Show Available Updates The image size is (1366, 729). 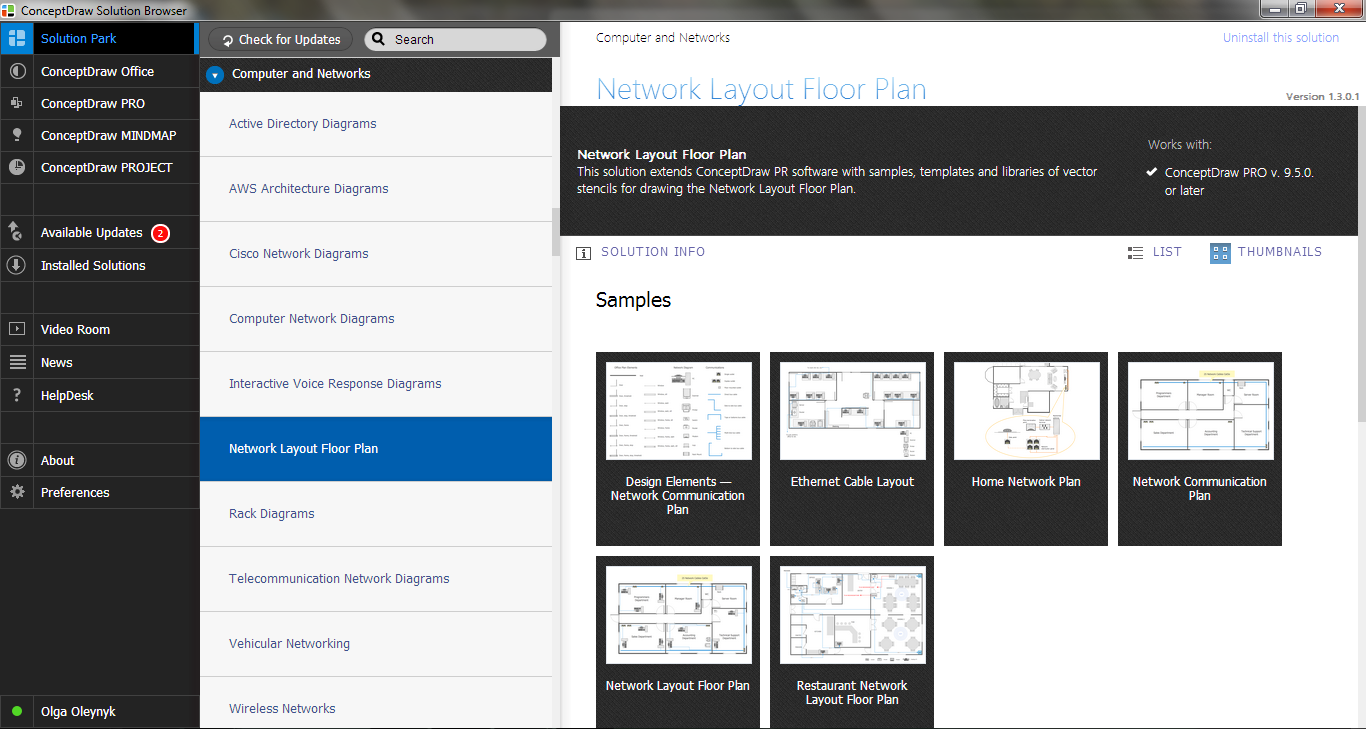(x=92, y=233)
